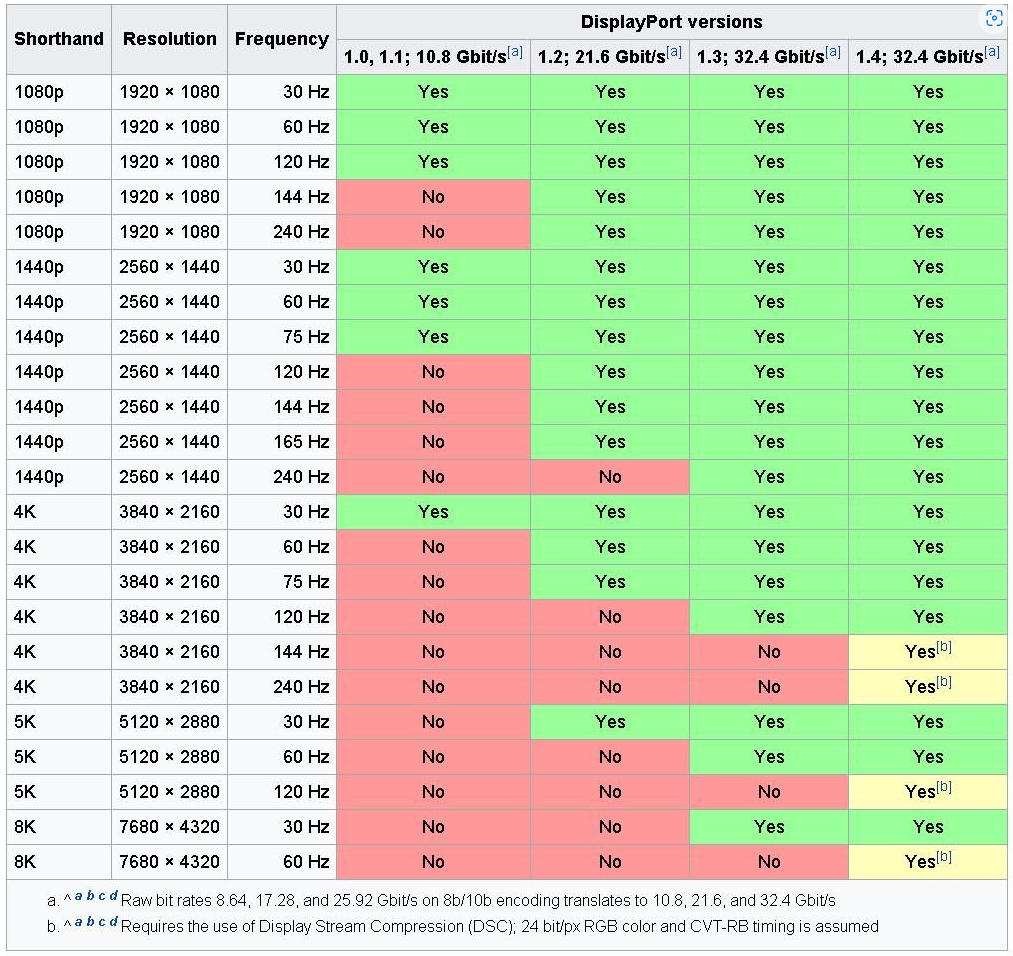
Task: Open footnote [b] in the 4K 144 Hz row
Action: tap(944, 647)
